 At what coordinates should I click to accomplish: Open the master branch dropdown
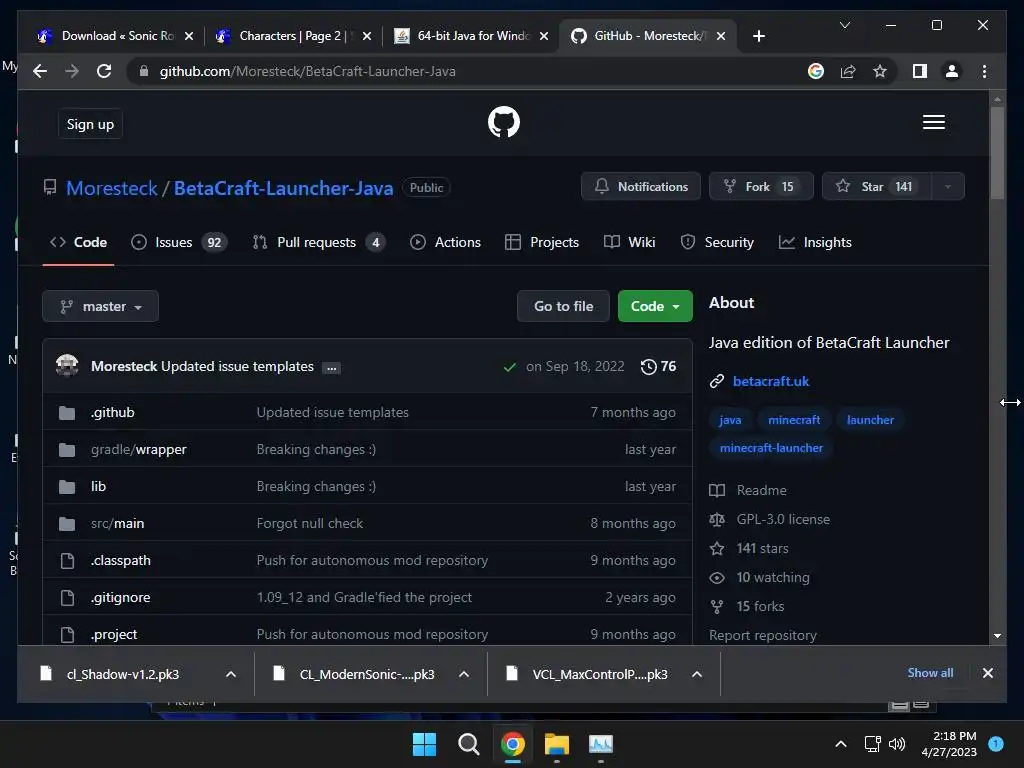pos(101,306)
